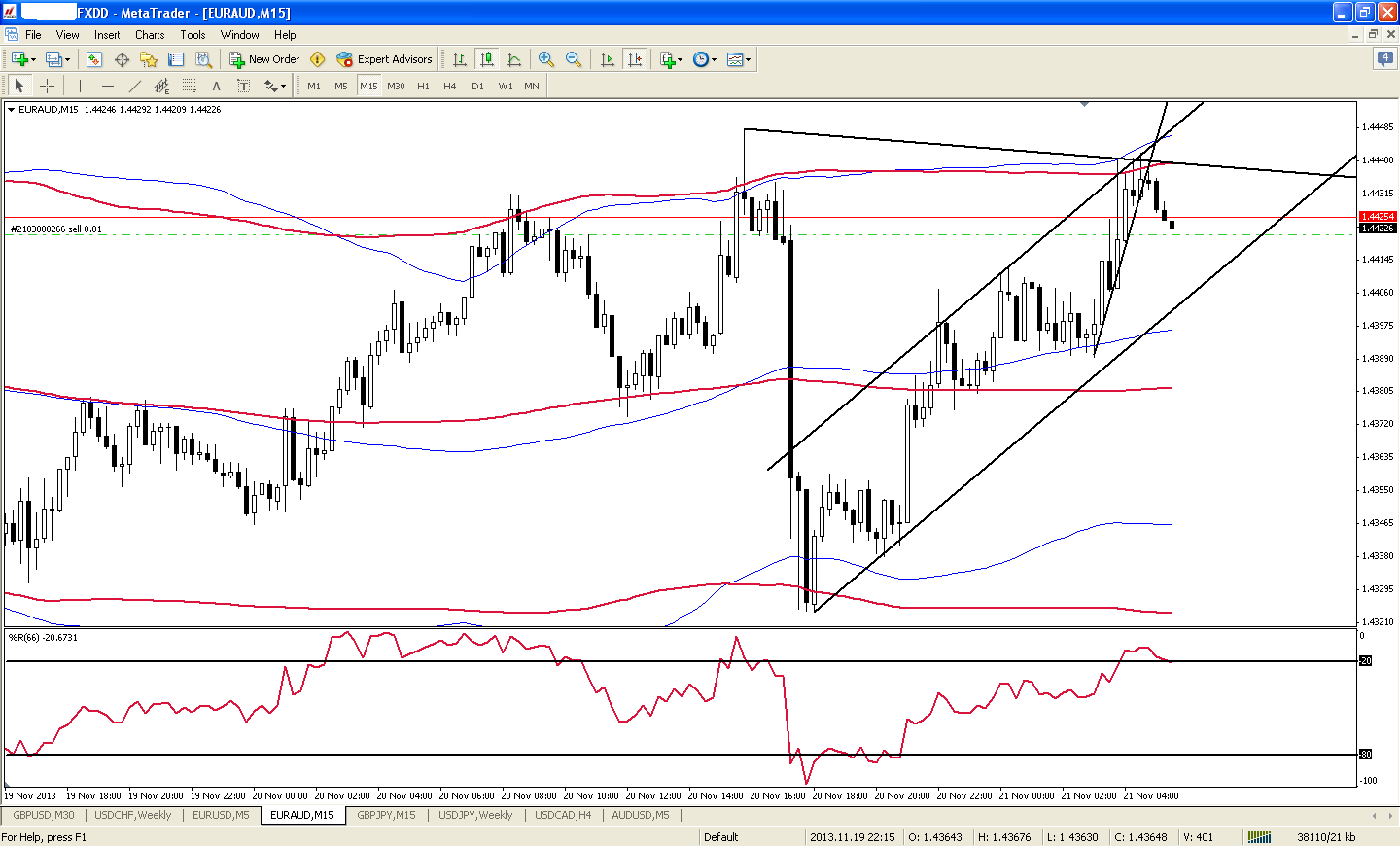
Task: Select the crosshair tool
Action: pyautogui.click(x=47, y=86)
